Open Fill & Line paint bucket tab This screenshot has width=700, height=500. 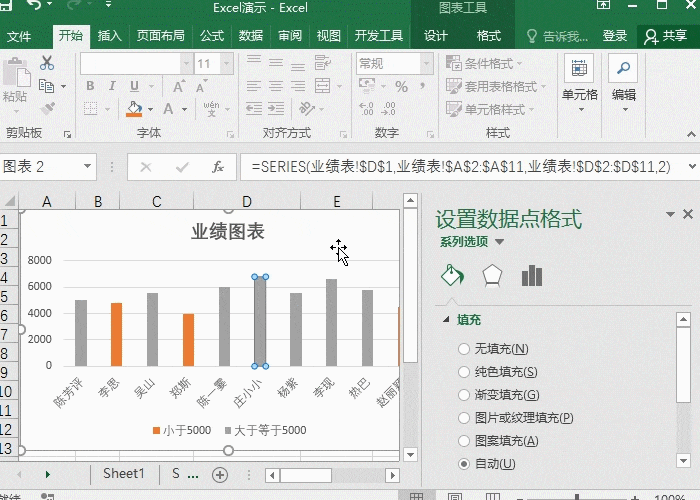pyautogui.click(x=452, y=275)
